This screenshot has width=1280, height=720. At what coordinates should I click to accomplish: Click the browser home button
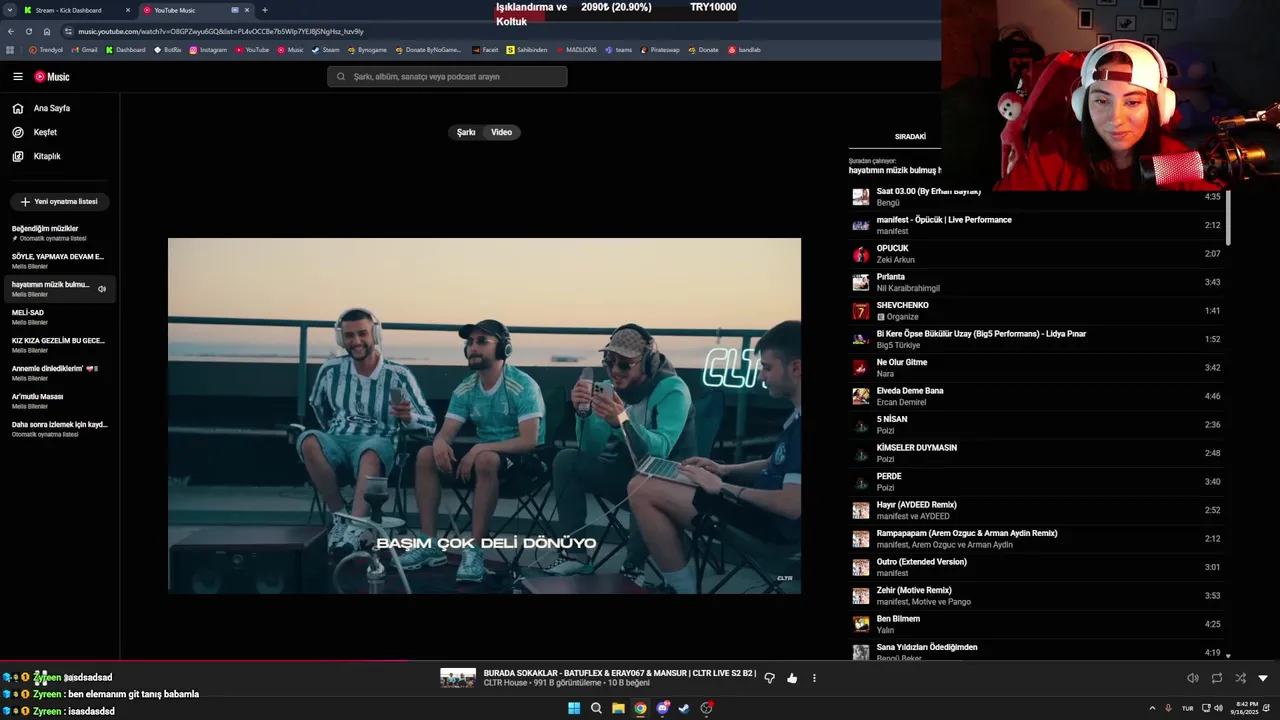coord(47,32)
